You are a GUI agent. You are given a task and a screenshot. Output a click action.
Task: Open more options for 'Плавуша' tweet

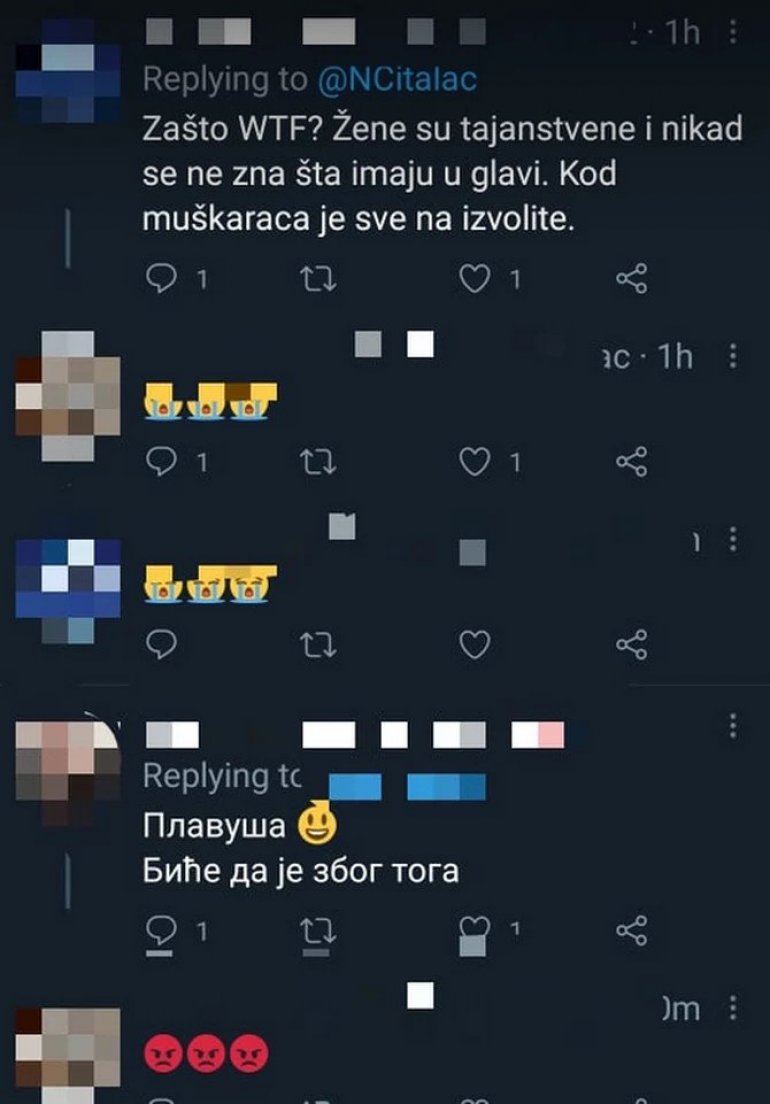pos(733,726)
